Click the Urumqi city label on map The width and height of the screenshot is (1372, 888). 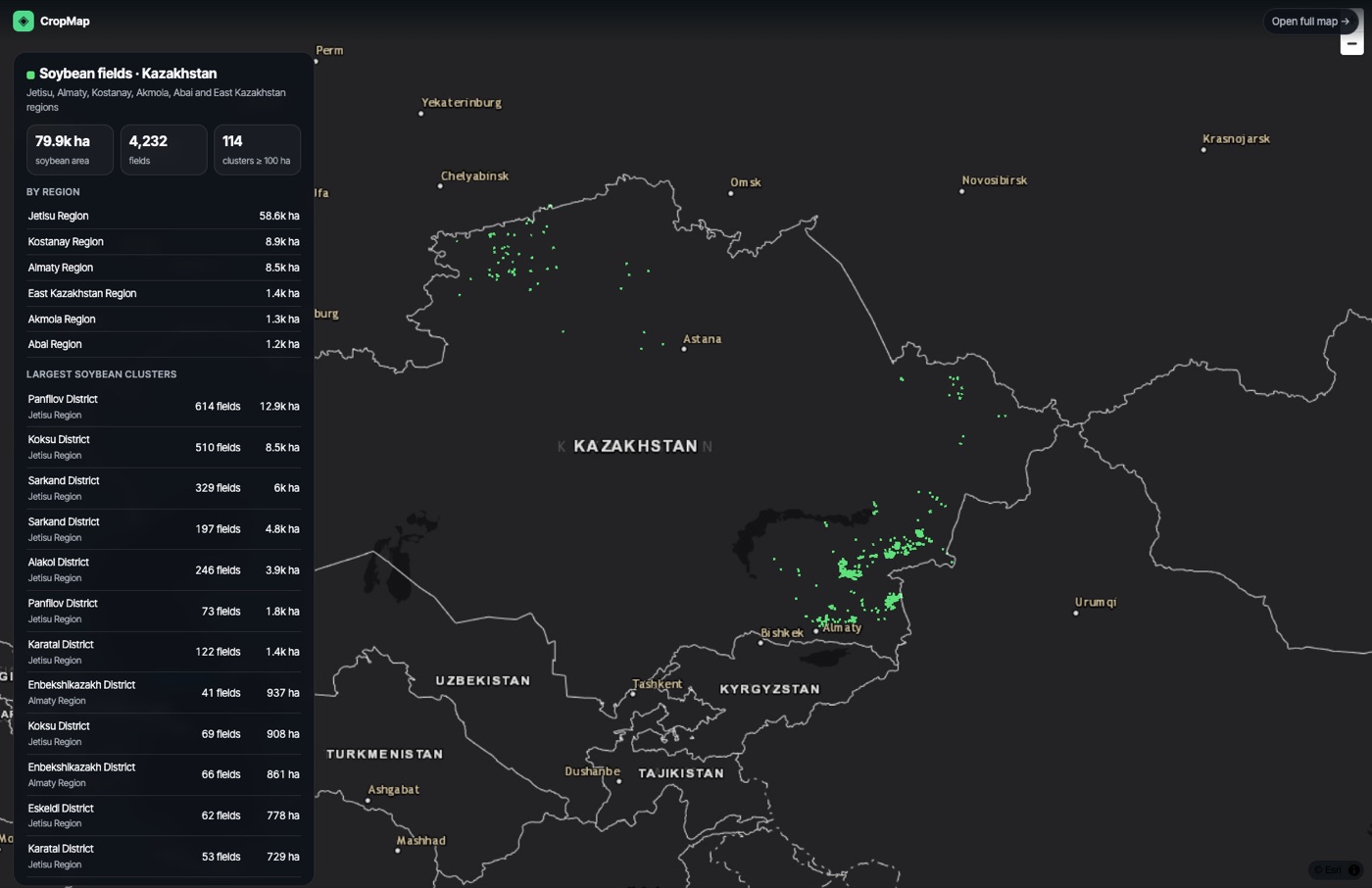click(x=1096, y=602)
